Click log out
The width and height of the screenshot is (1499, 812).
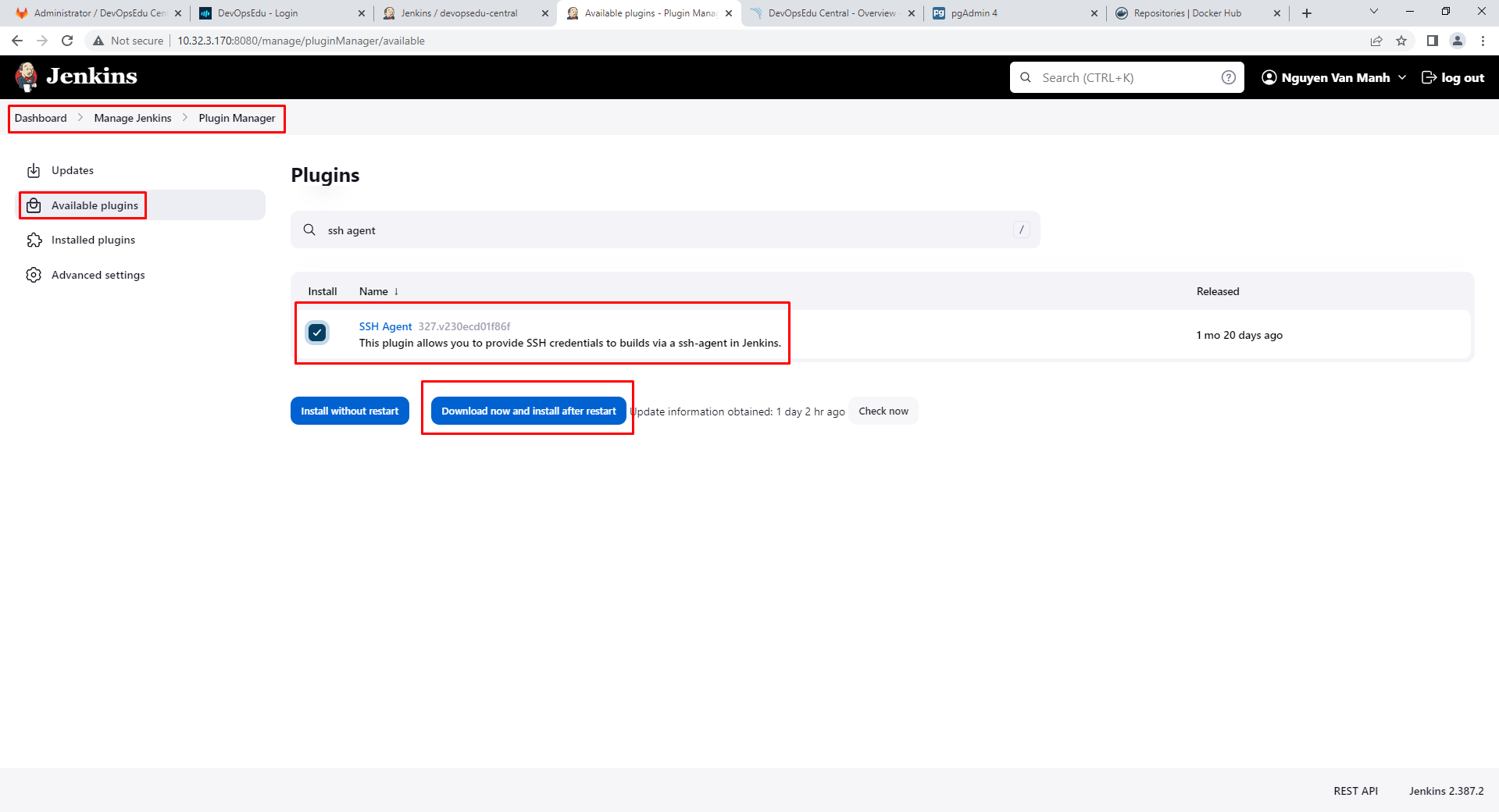click(x=1452, y=77)
